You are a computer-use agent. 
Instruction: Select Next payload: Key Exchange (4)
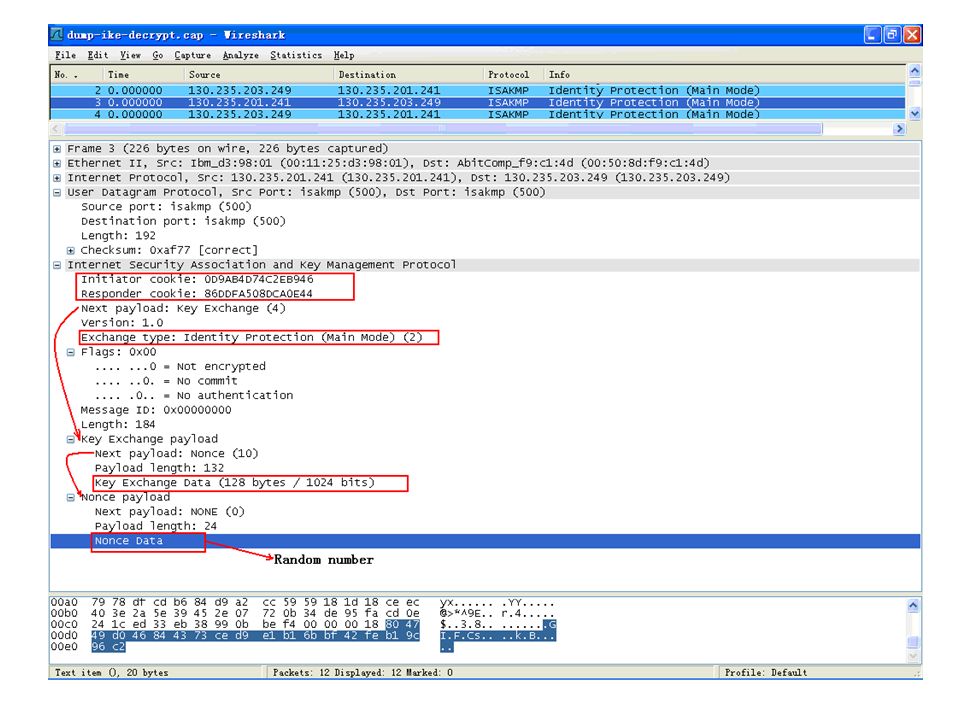click(183, 309)
